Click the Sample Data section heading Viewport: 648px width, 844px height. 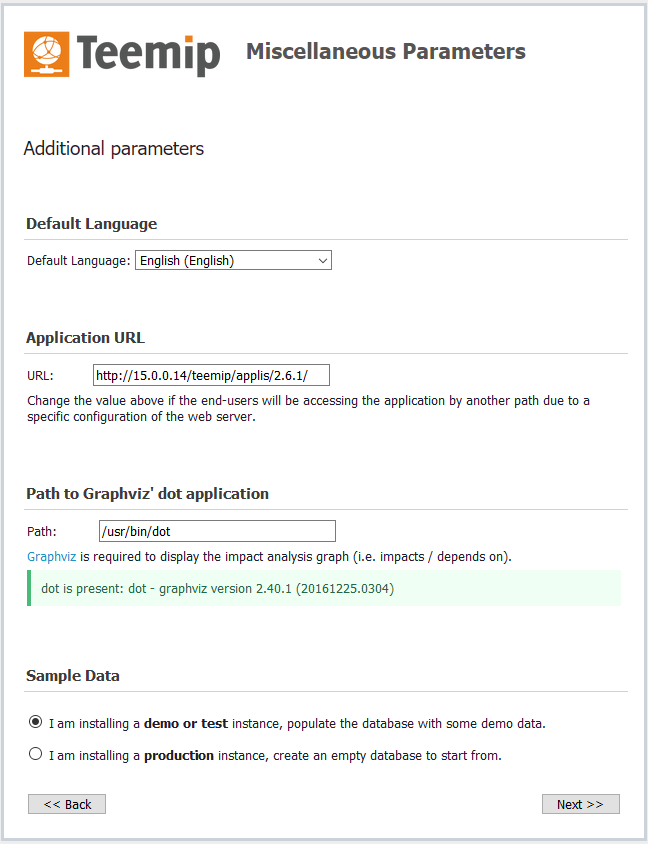[73, 676]
